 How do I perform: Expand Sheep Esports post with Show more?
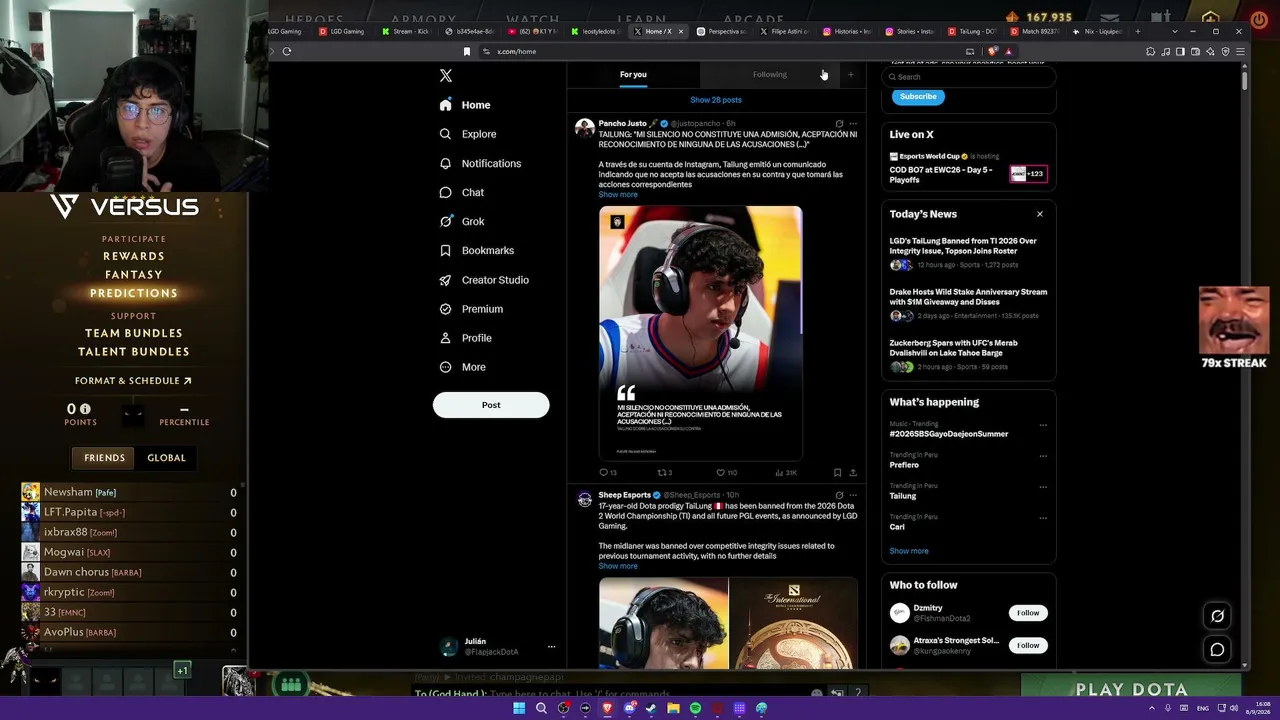click(618, 566)
